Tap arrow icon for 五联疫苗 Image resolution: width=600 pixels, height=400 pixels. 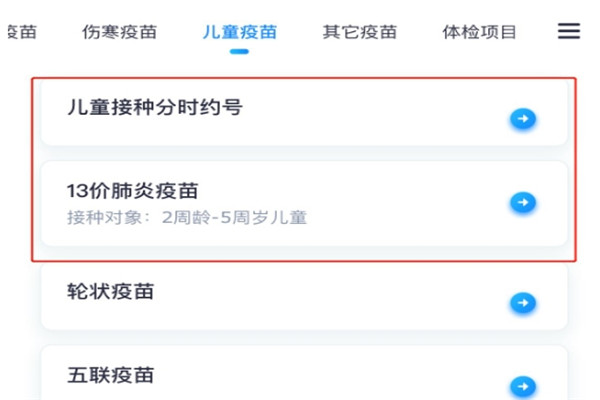point(523,386)
